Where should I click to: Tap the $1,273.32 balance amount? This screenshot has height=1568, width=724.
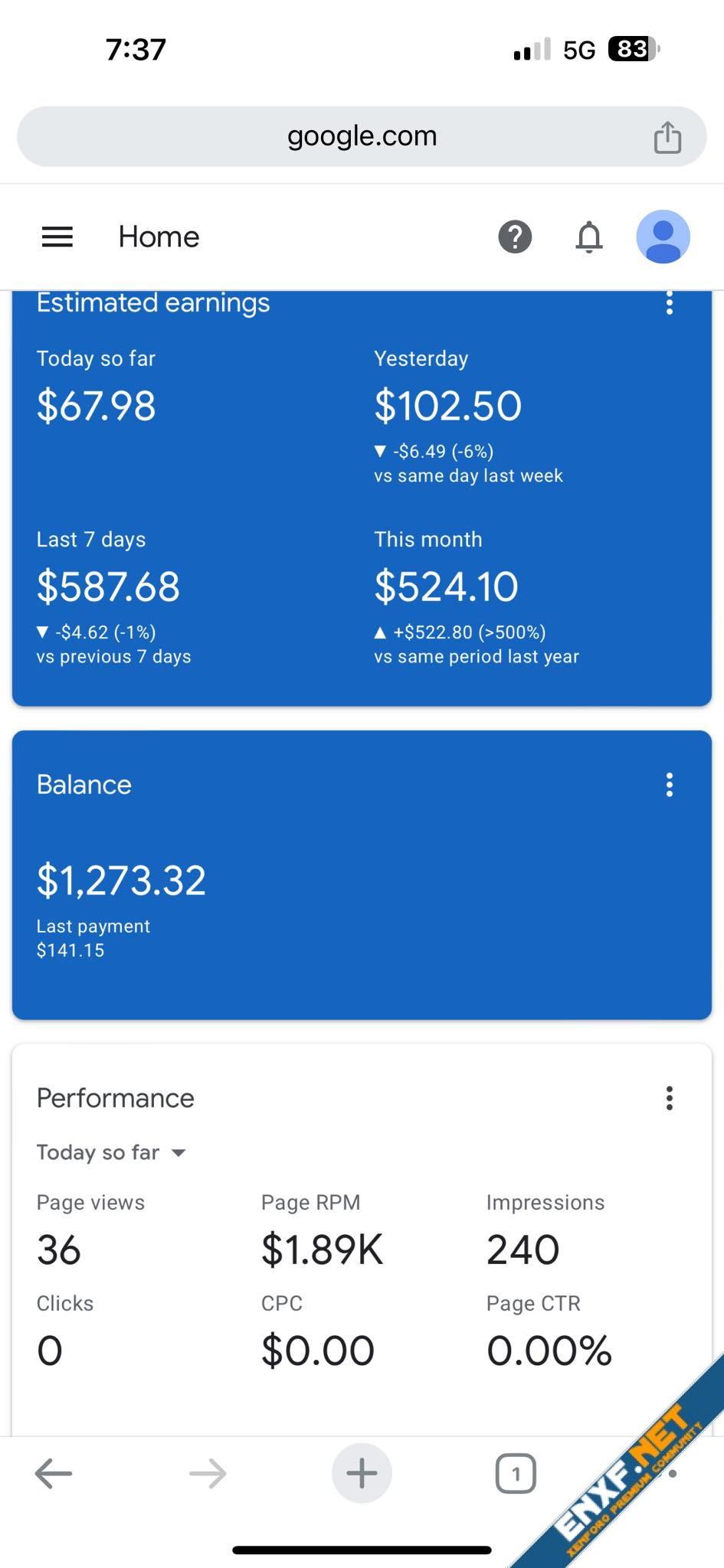[121, 880]
